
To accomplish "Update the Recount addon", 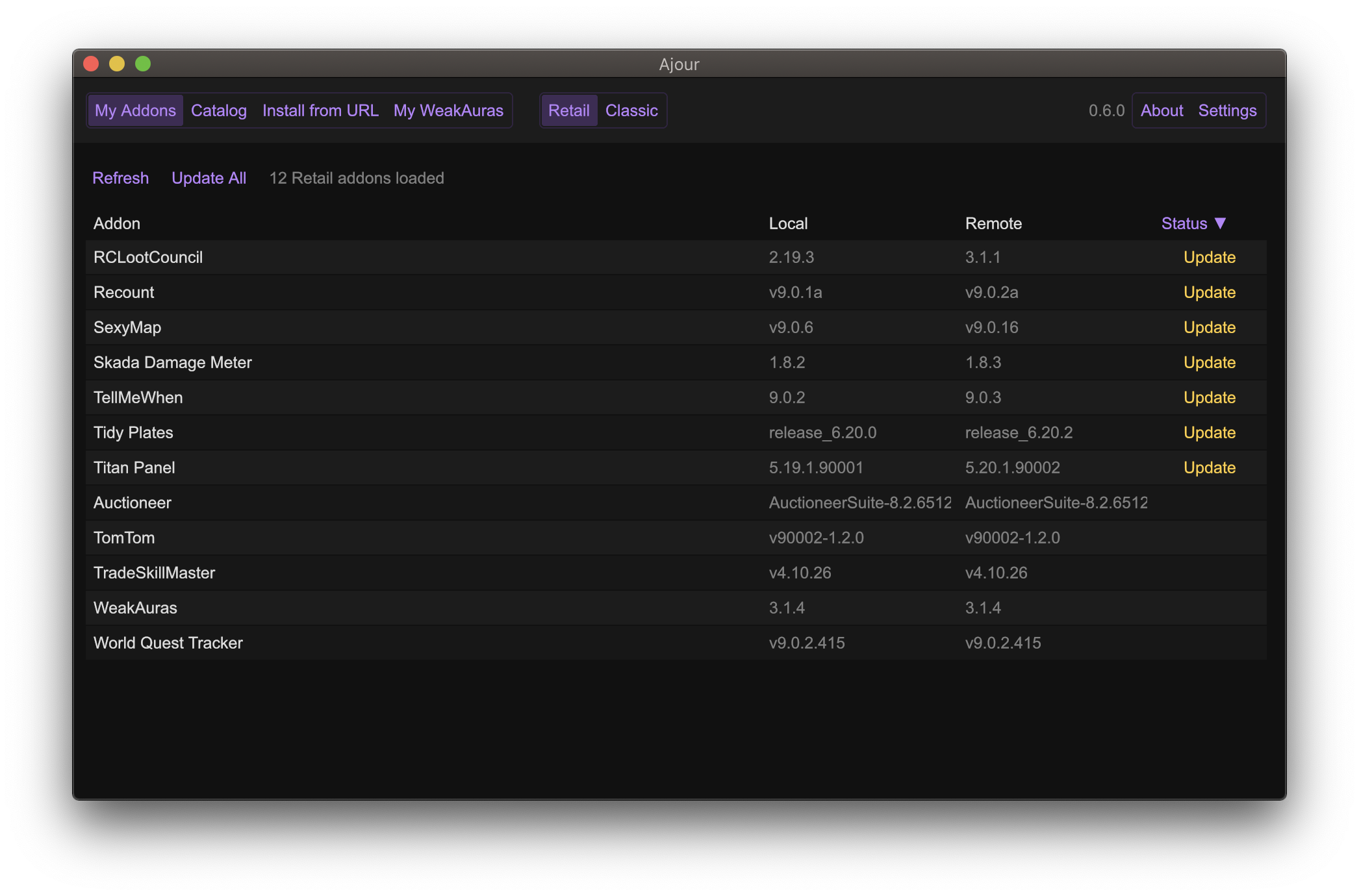I will pyautogui.click(x=1209, y=292).
